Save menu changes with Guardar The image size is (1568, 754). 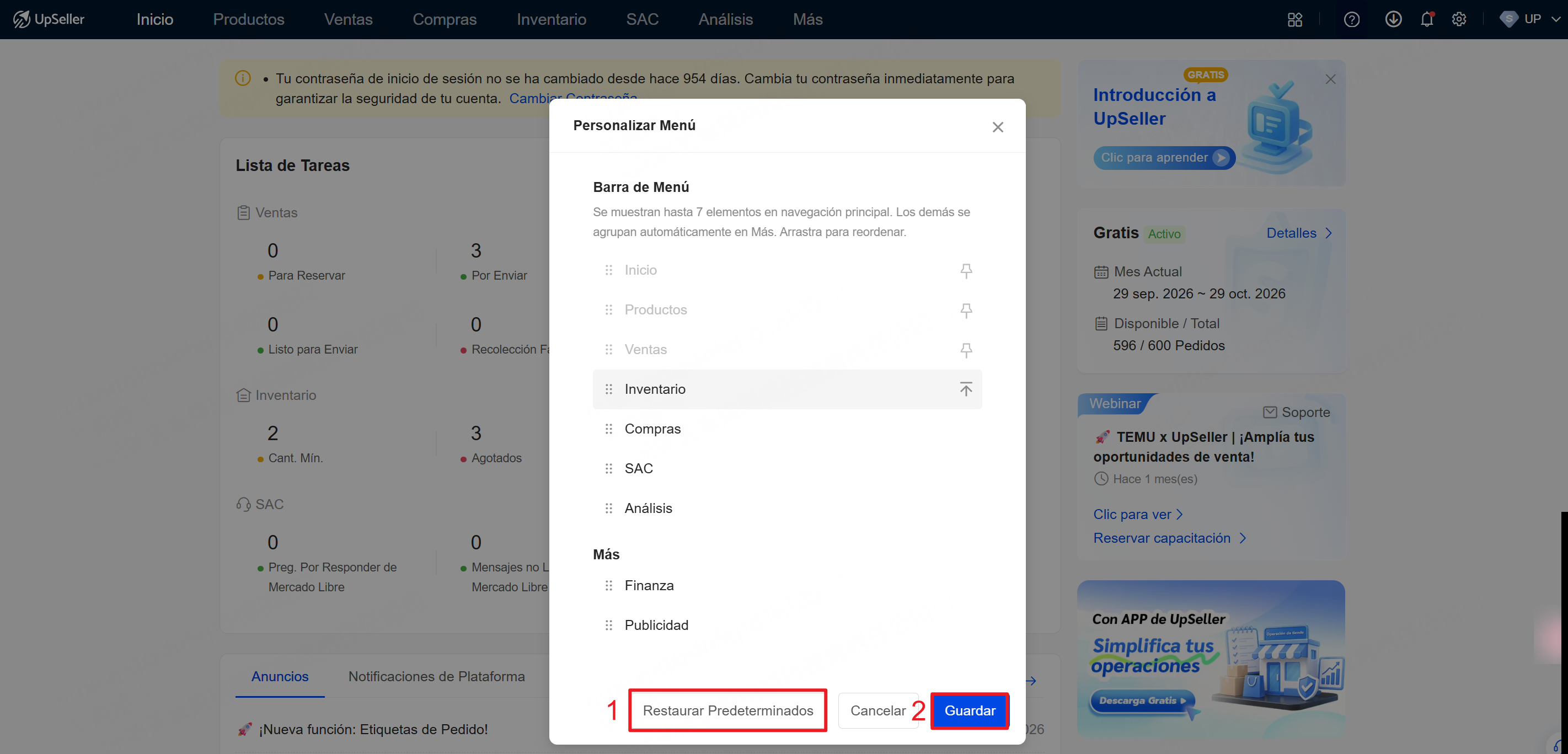click(x=970, y=710)
